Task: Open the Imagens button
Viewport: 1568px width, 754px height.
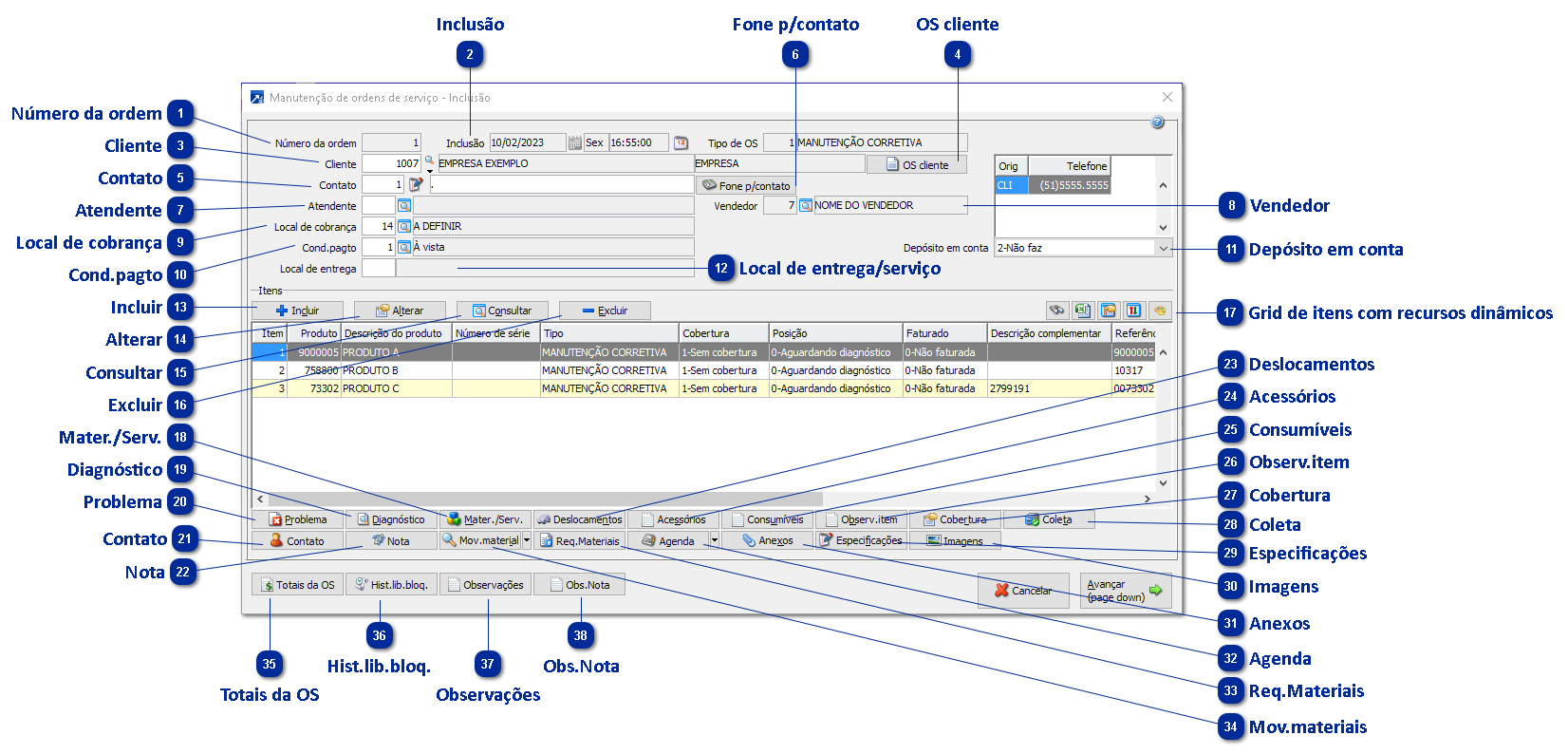Action: (x=955, y=540)
